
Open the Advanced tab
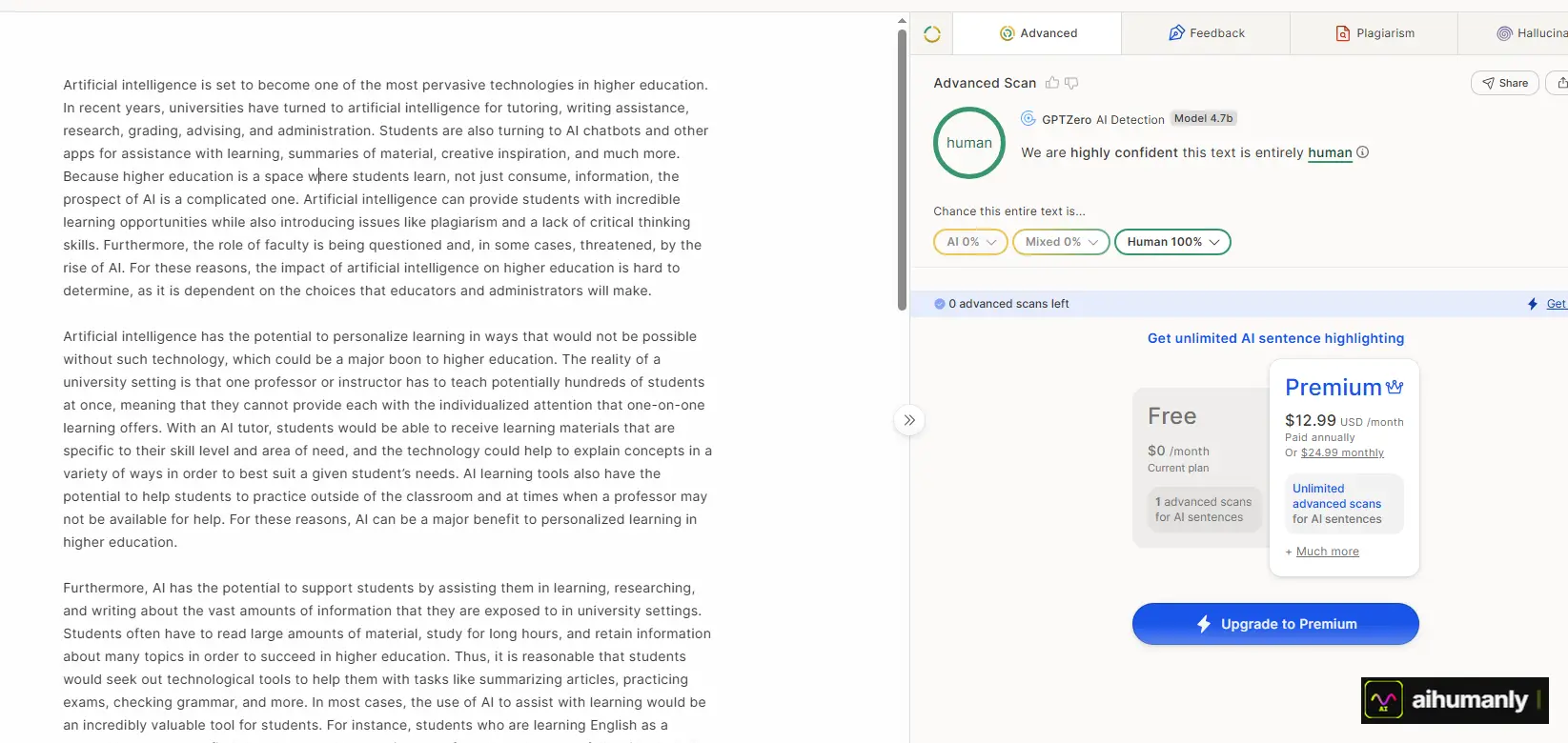point(1038,33)
